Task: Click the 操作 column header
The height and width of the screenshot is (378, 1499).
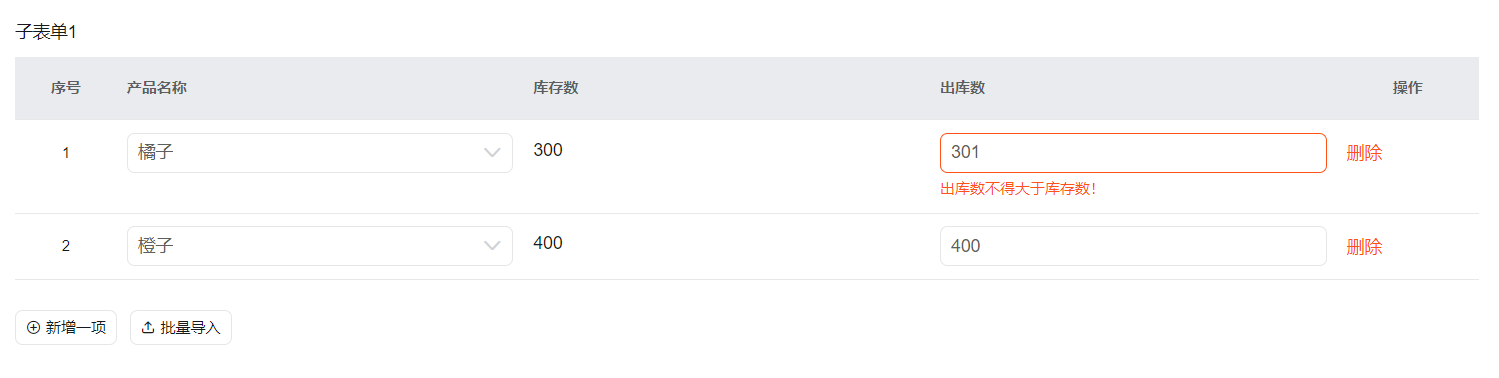Action: tap(1407, 88)
